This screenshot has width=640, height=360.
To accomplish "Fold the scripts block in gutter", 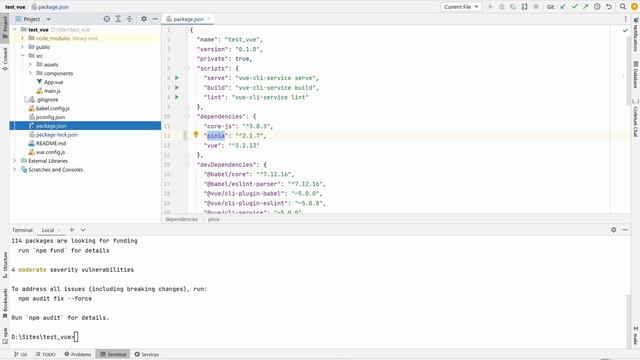I will (x=188, y=68).
